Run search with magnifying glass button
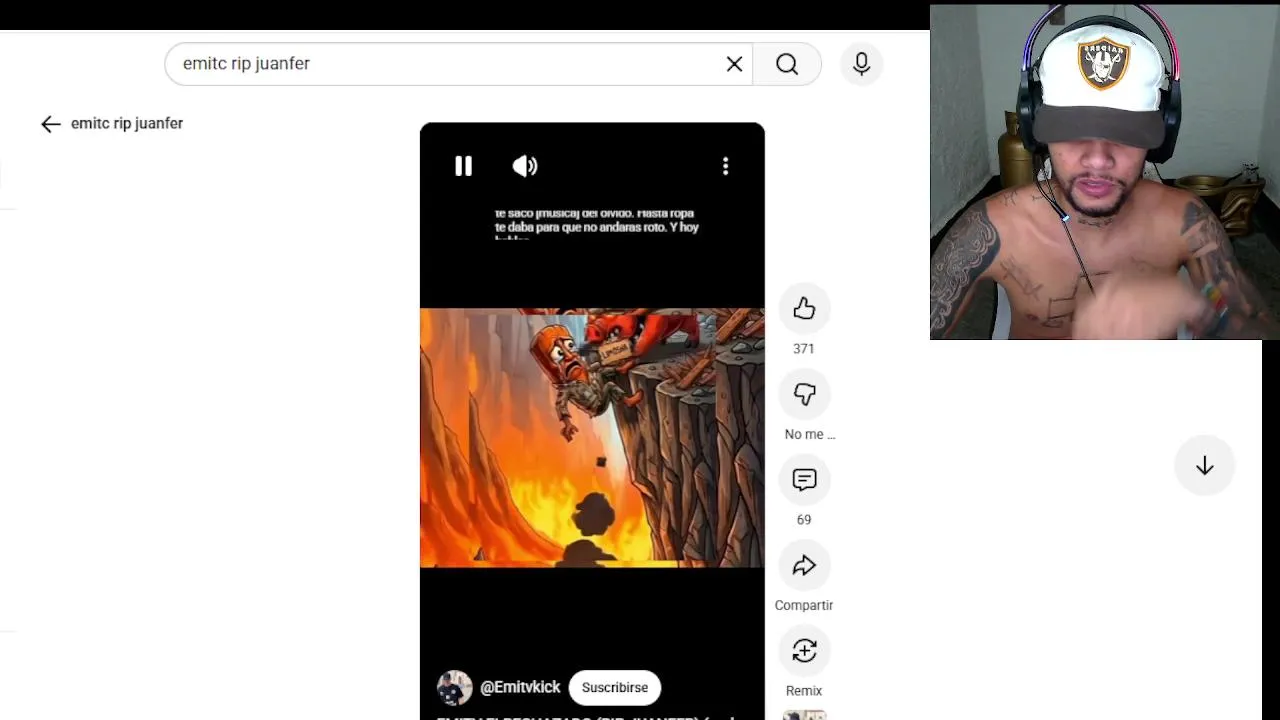This screenshot has width=1280, height=720. (787, 64)
